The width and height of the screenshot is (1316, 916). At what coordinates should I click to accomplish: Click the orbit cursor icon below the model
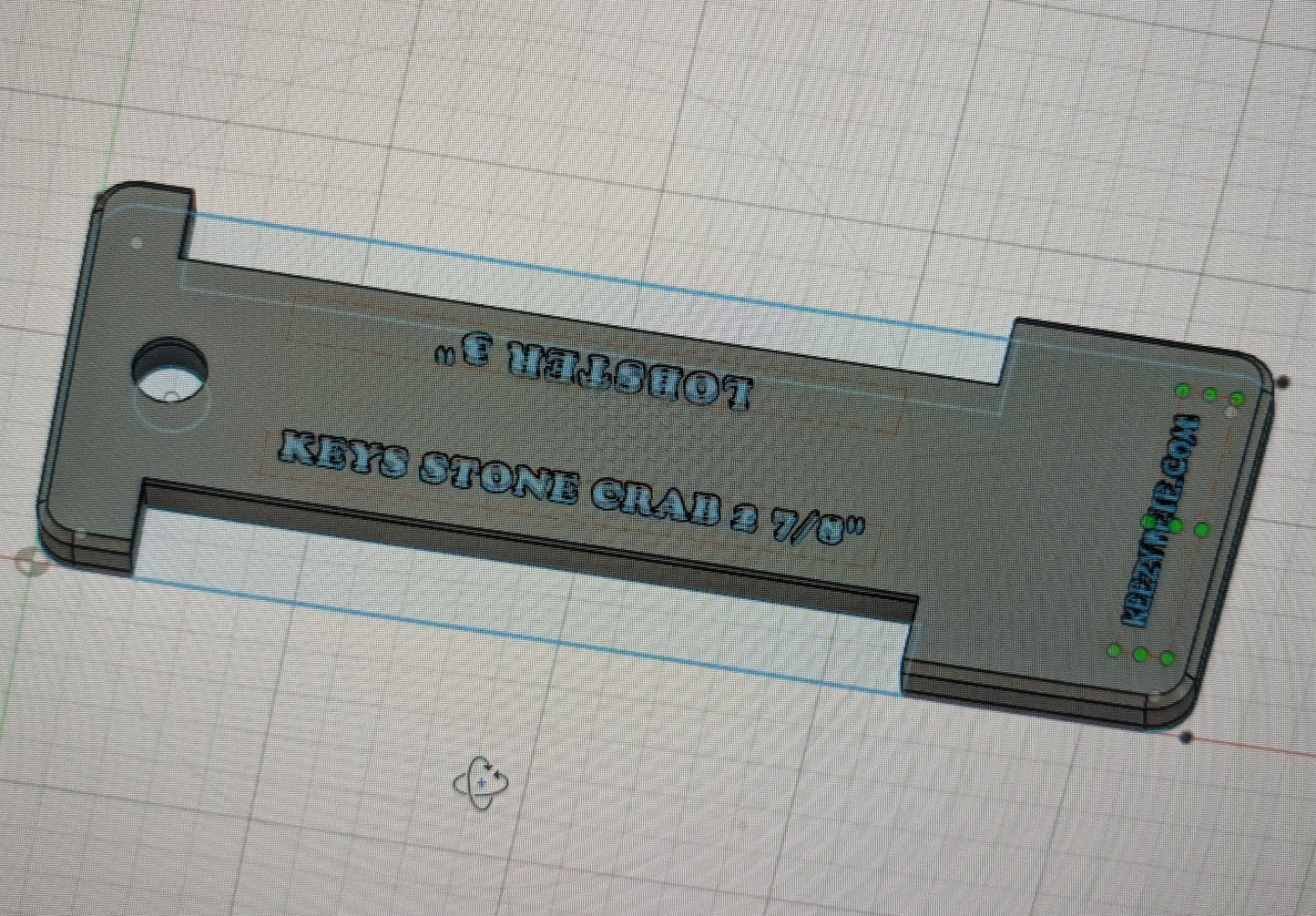point(481,782)
